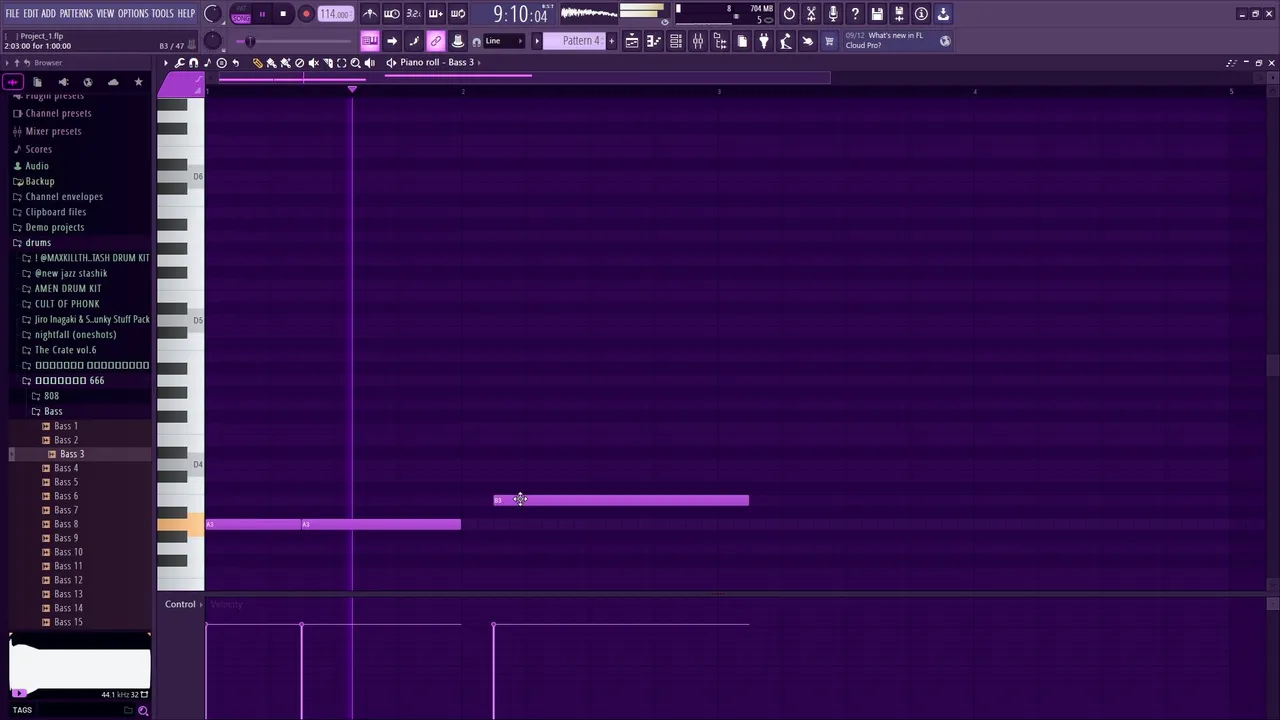Click the tempo 114 BPM field
Image resolution: width=1280 pixels, height=720 pixels.
335,15
